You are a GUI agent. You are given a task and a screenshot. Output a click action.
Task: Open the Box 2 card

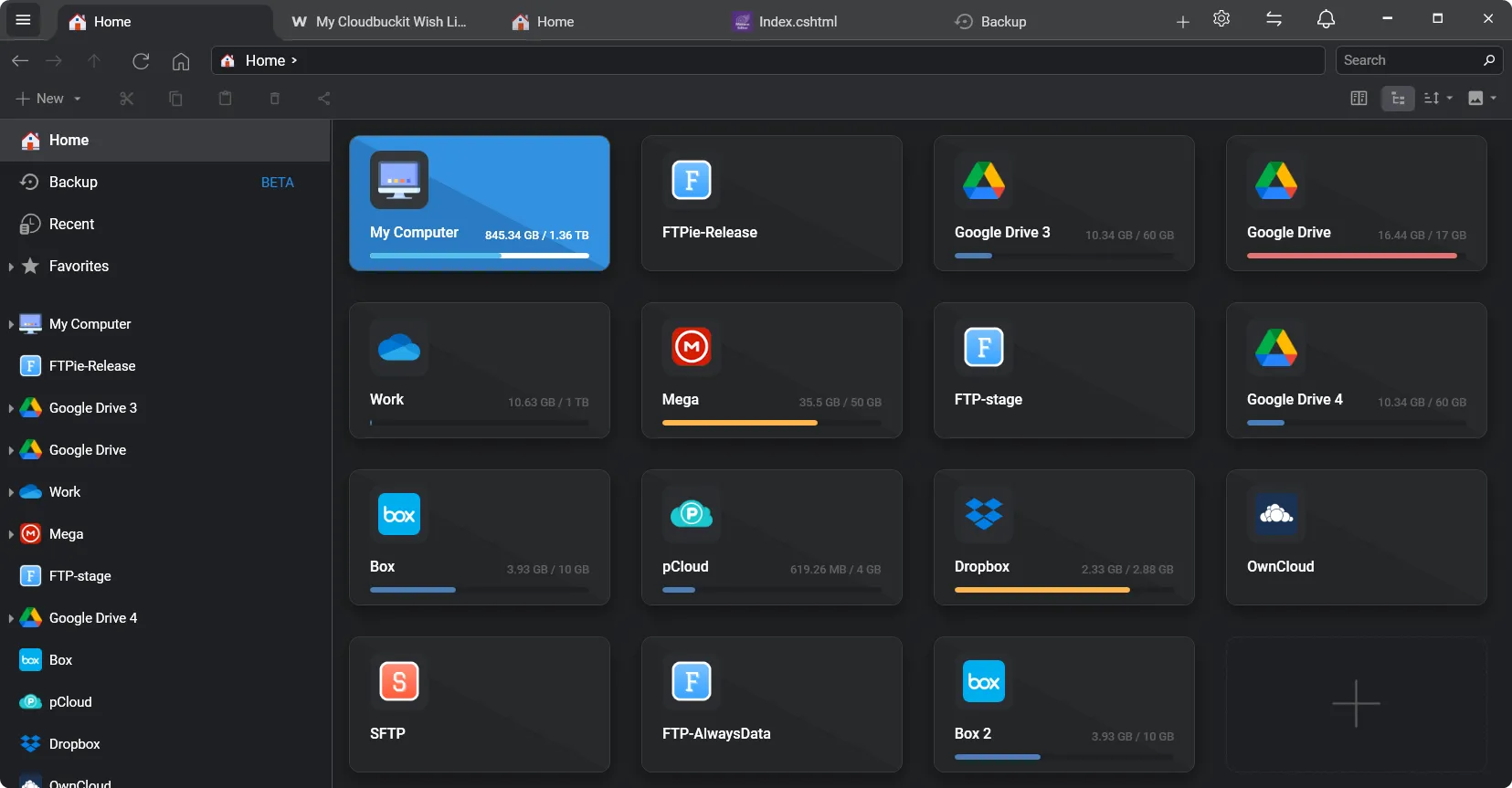[1064, 704]
